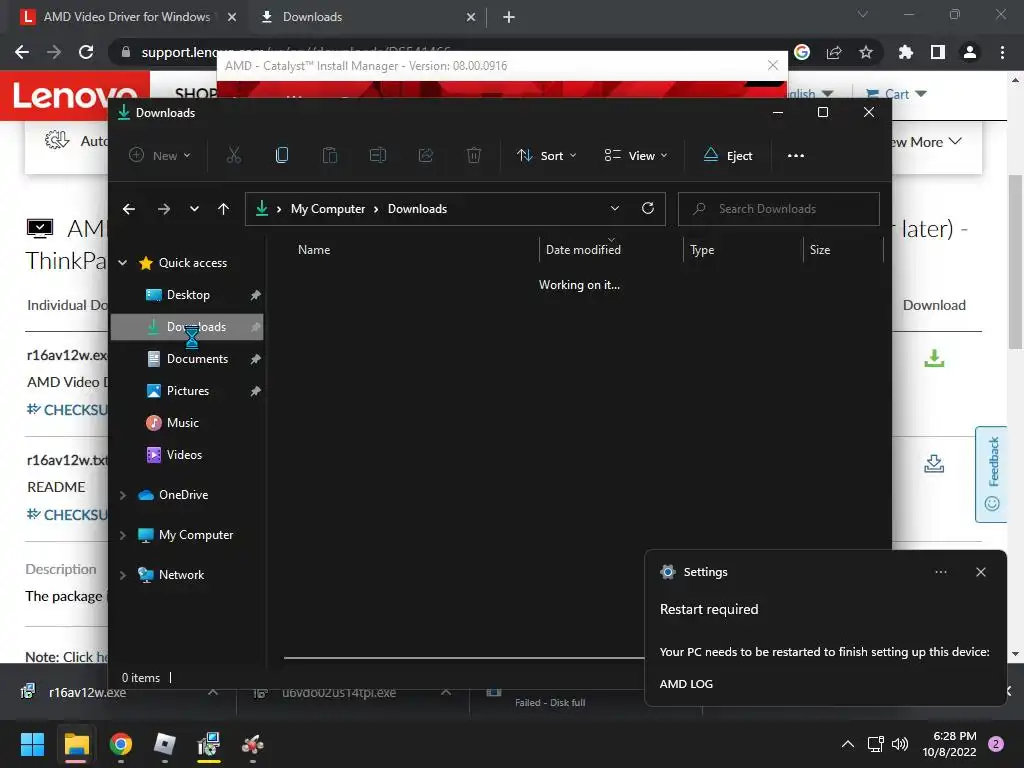This screenshot has width=1024, height=768.
Task: Open File Explorer from the taskbar
Action: coord(76,744)
